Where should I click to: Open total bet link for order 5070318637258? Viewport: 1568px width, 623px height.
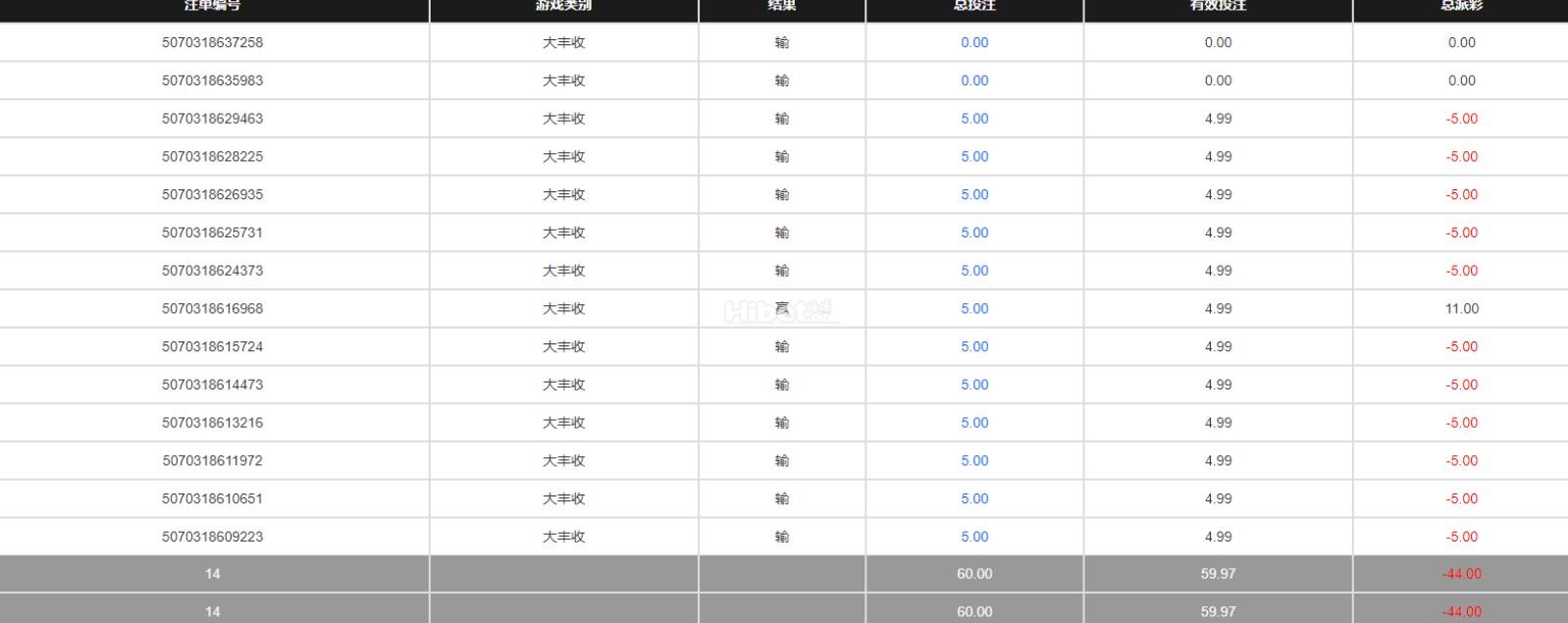[x=973, y=42]
